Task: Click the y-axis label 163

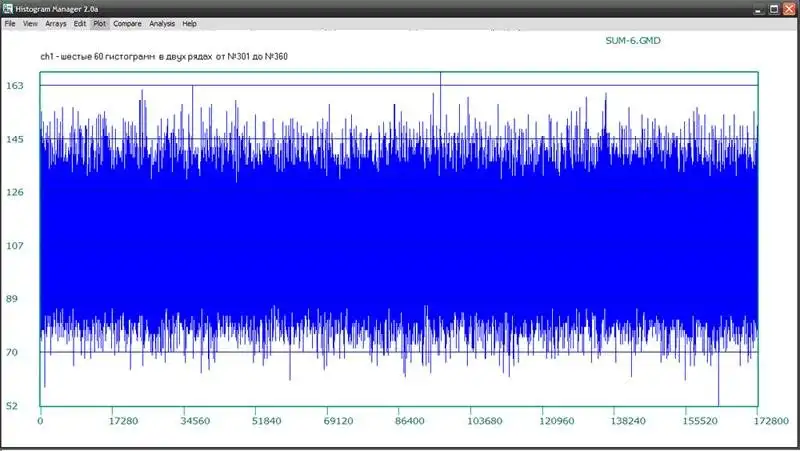Action: pos(14,86)
